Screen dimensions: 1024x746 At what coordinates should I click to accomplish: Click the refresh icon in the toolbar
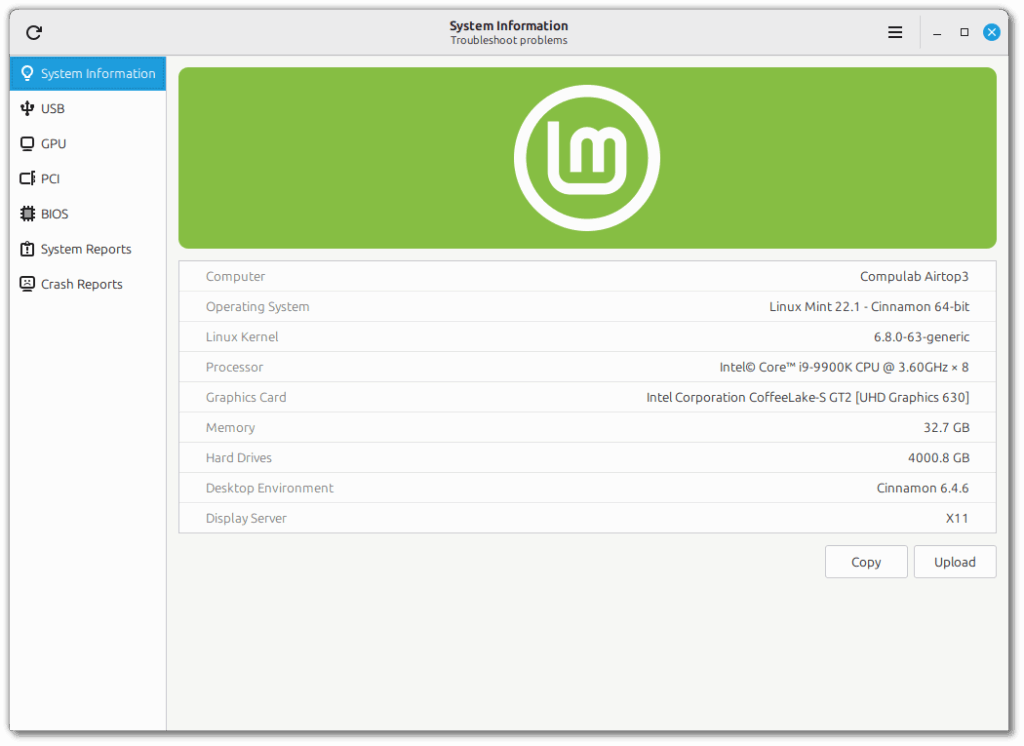(x=33, y=32)
